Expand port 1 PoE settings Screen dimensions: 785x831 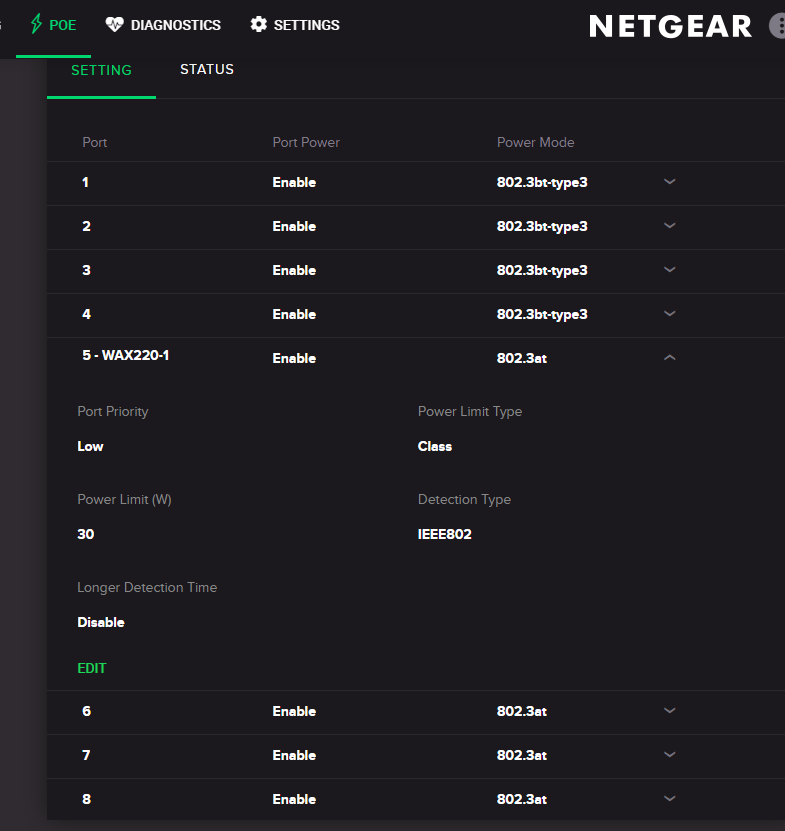pyautogui.click(x=670, y=182)
